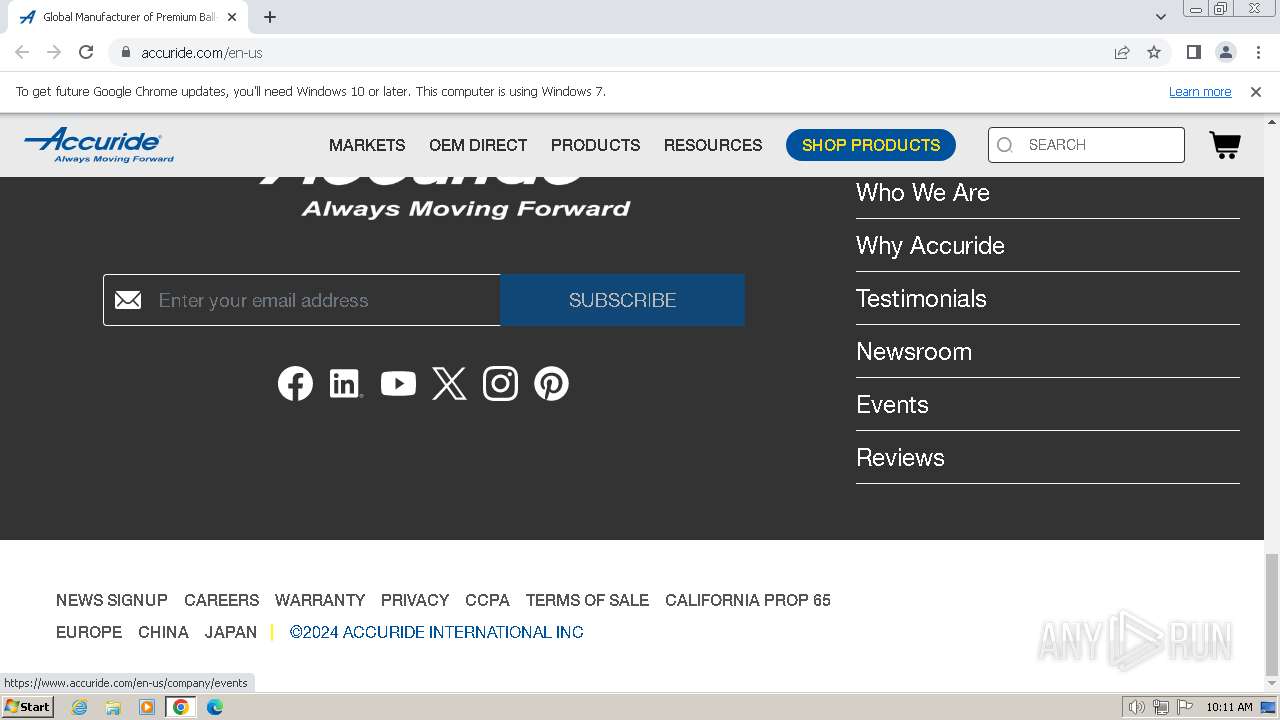Image resolution: width=1280 pixels, height=720 pixels.
Task: Click the PRIVACY footer link
Action: tap(415, 600)
